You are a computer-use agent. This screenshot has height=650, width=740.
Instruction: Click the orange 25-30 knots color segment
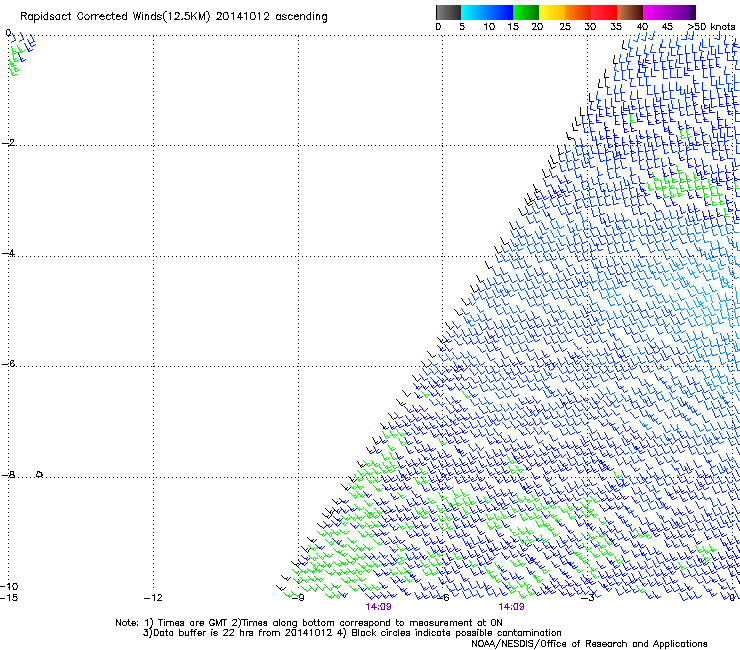point(578,12)
